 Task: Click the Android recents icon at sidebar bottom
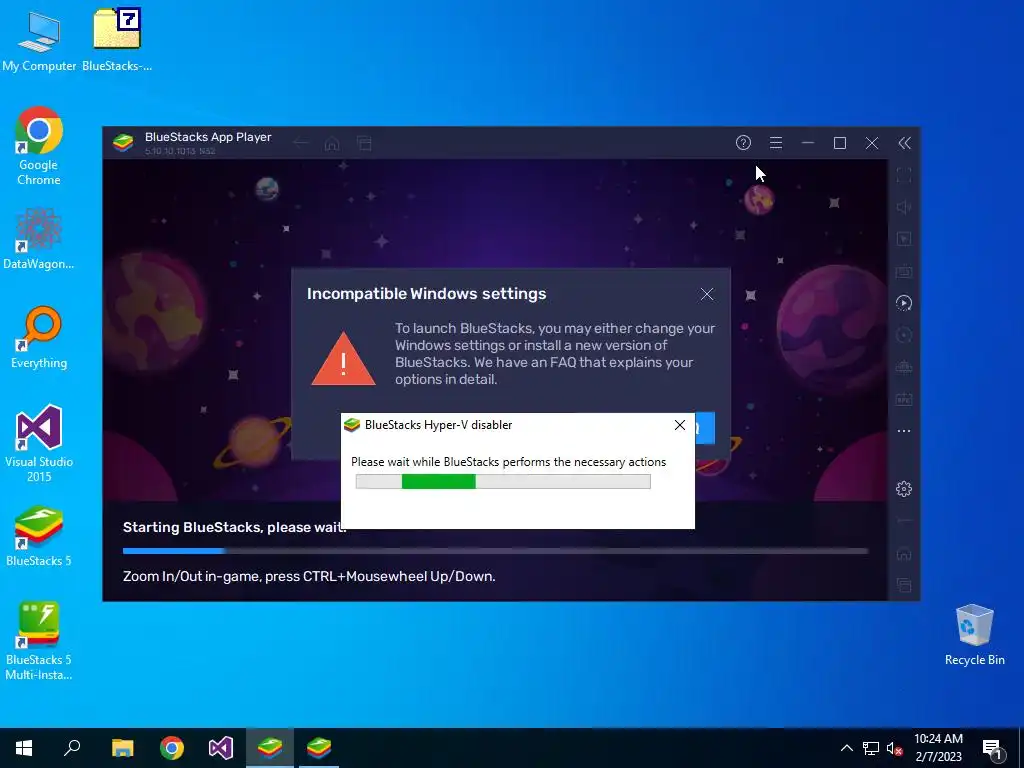[904, 584]
